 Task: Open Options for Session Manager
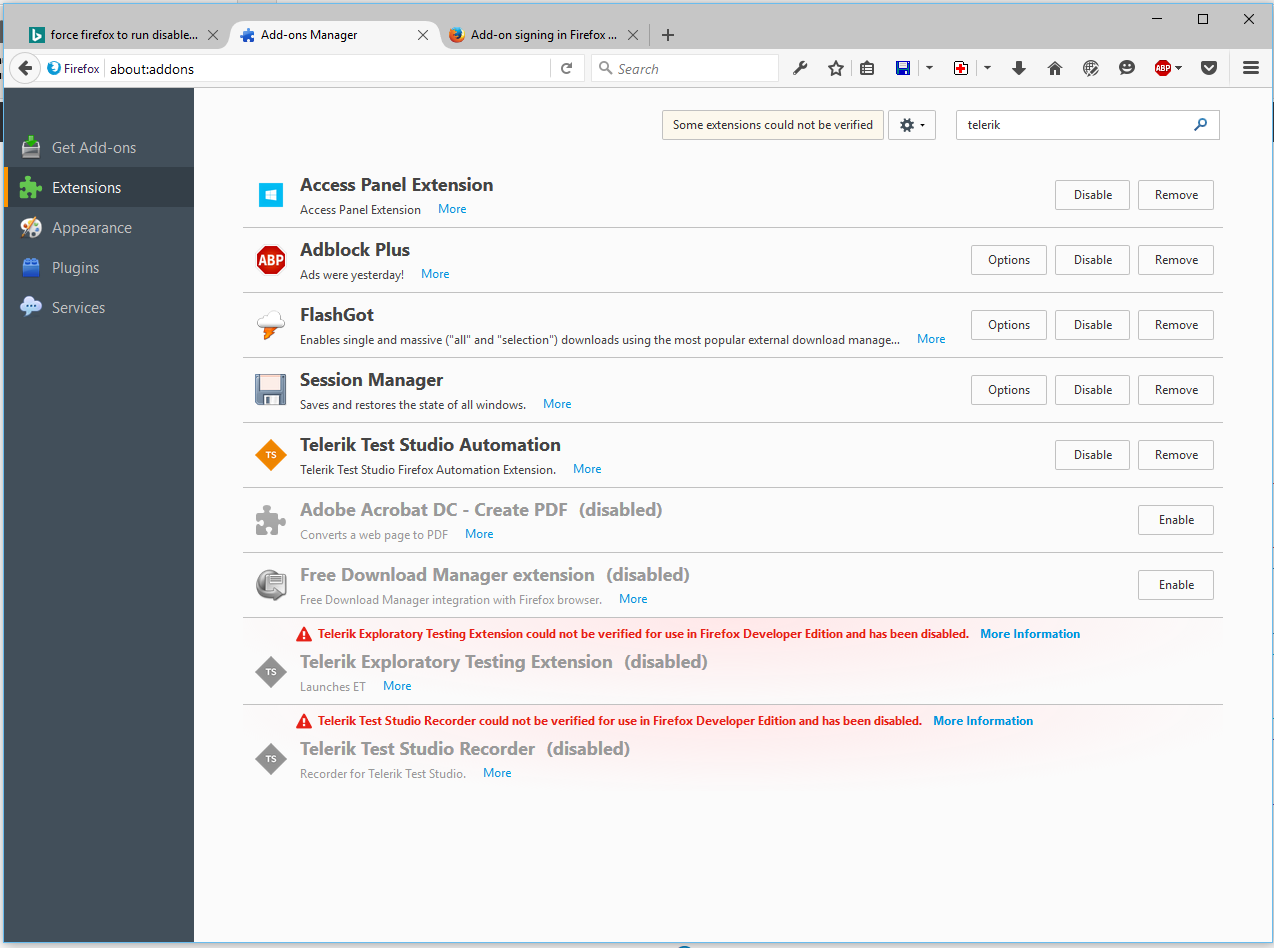pos(1008,390)
